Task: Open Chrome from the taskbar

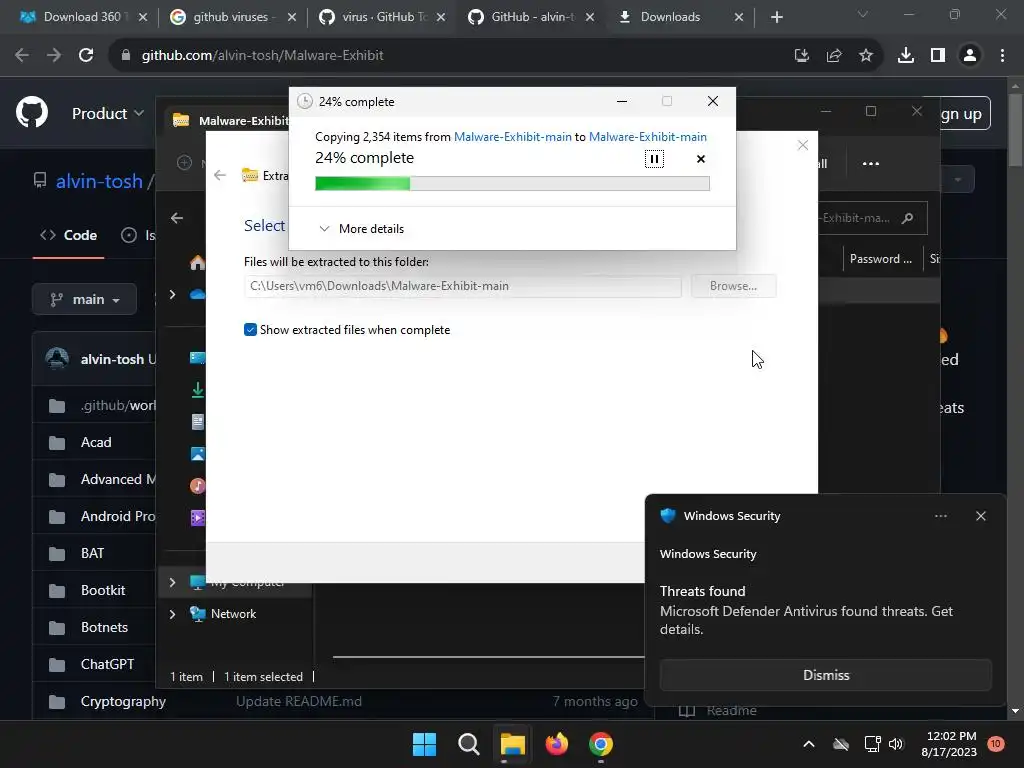Action: click(601, 744)
